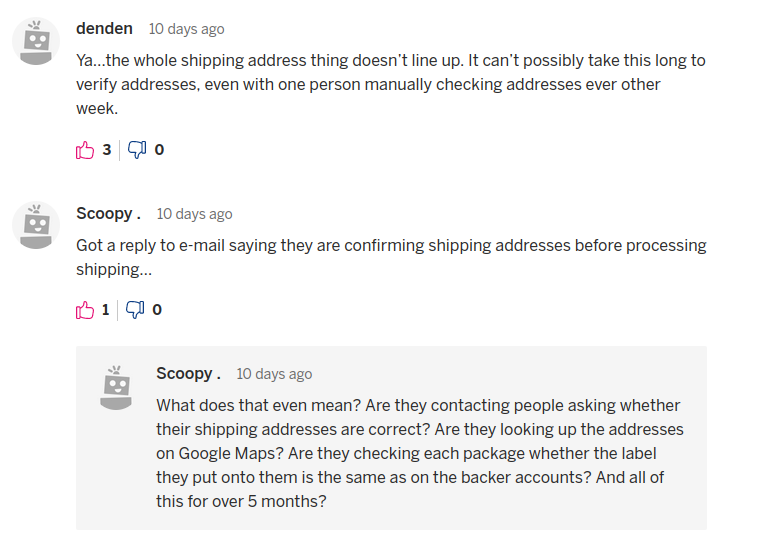
Task: Click denden's robot avatar
Action: 37,41
